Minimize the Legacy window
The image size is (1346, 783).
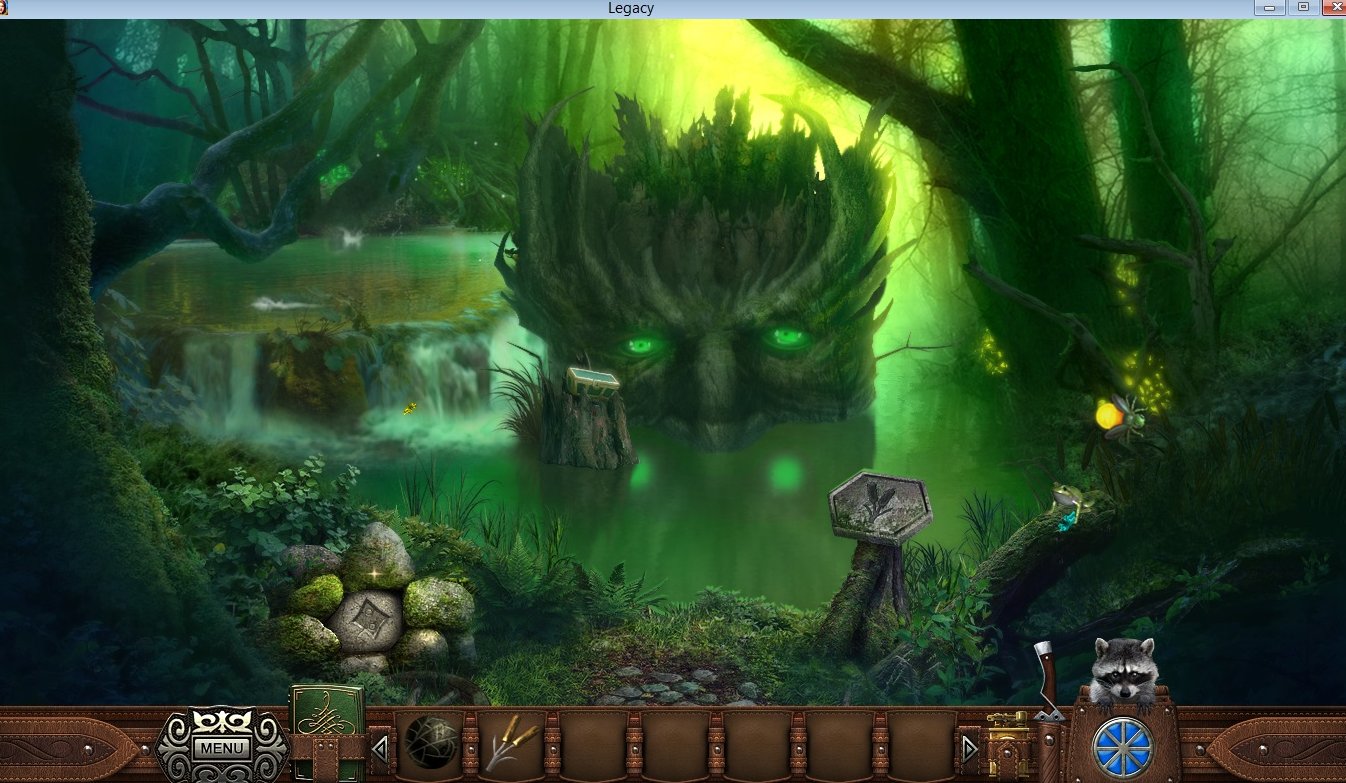coord(1269,7)
